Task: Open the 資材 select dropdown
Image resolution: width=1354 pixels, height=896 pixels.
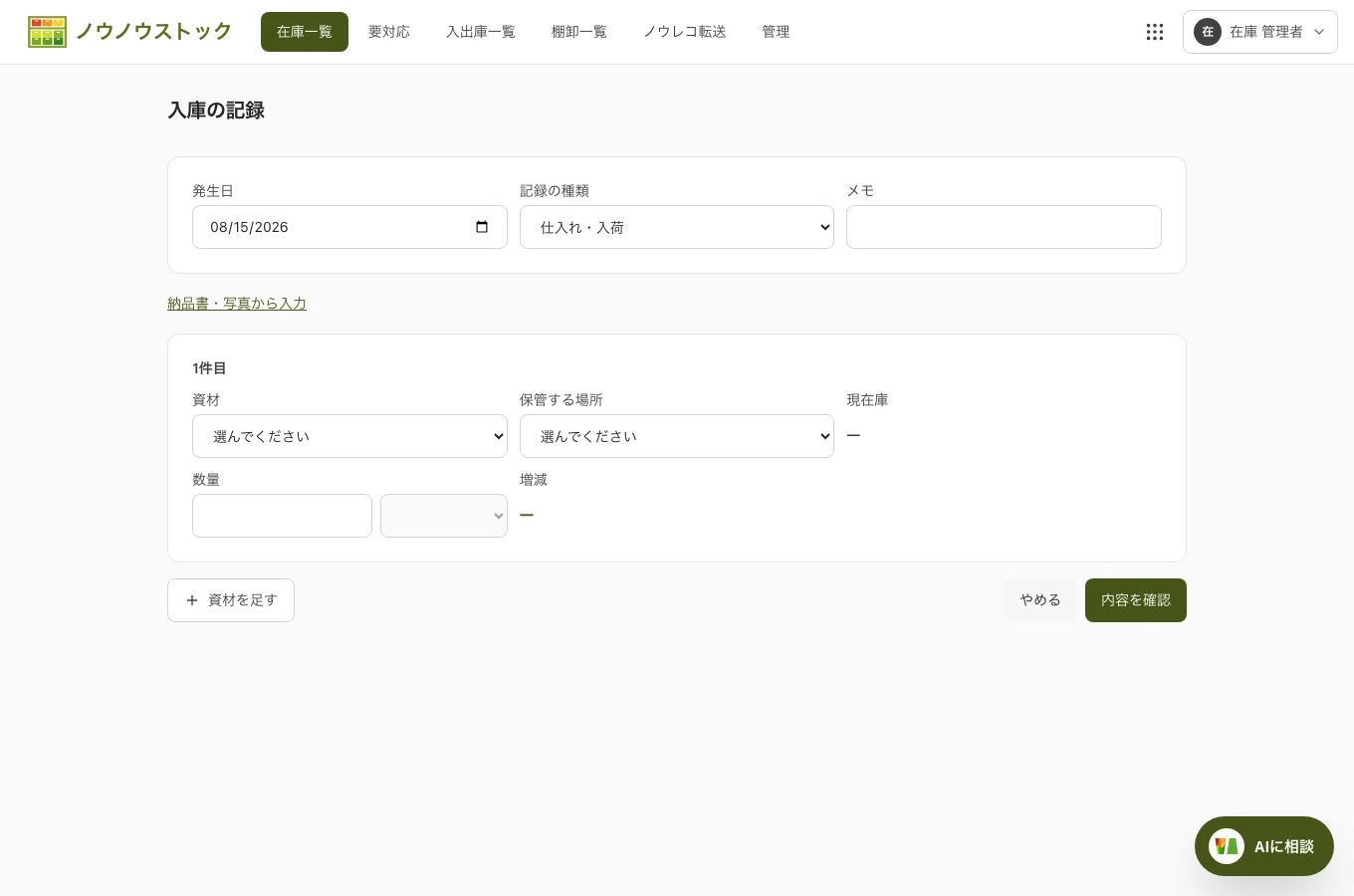Action: tap(349, 436)
